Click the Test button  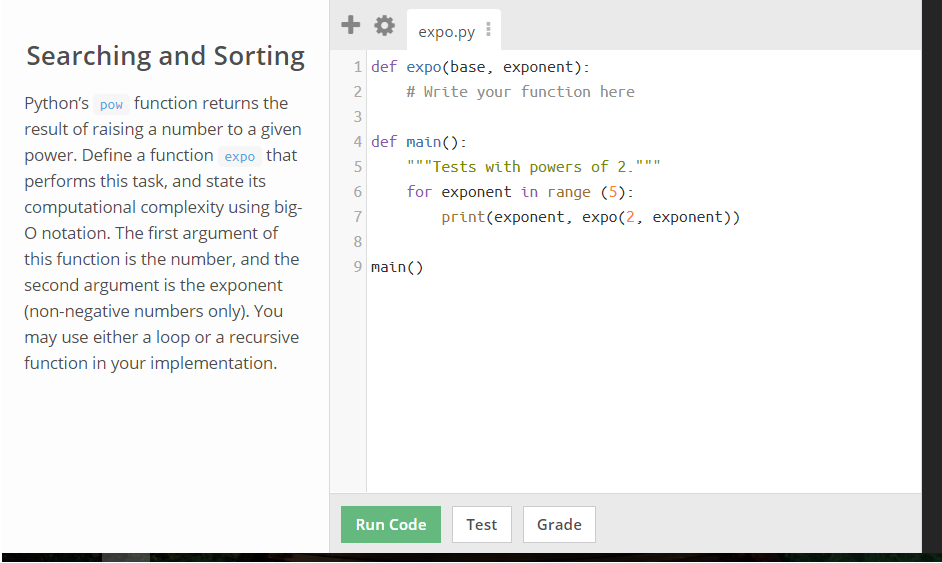(482, 525)
